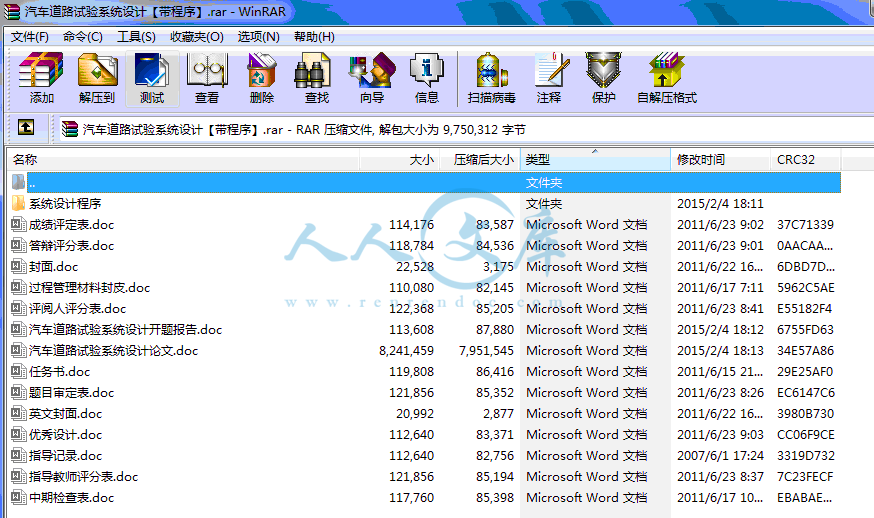The image size is (874, 518).
Task: Open the 收藏夹(O) menu
Action: point(197,37)
